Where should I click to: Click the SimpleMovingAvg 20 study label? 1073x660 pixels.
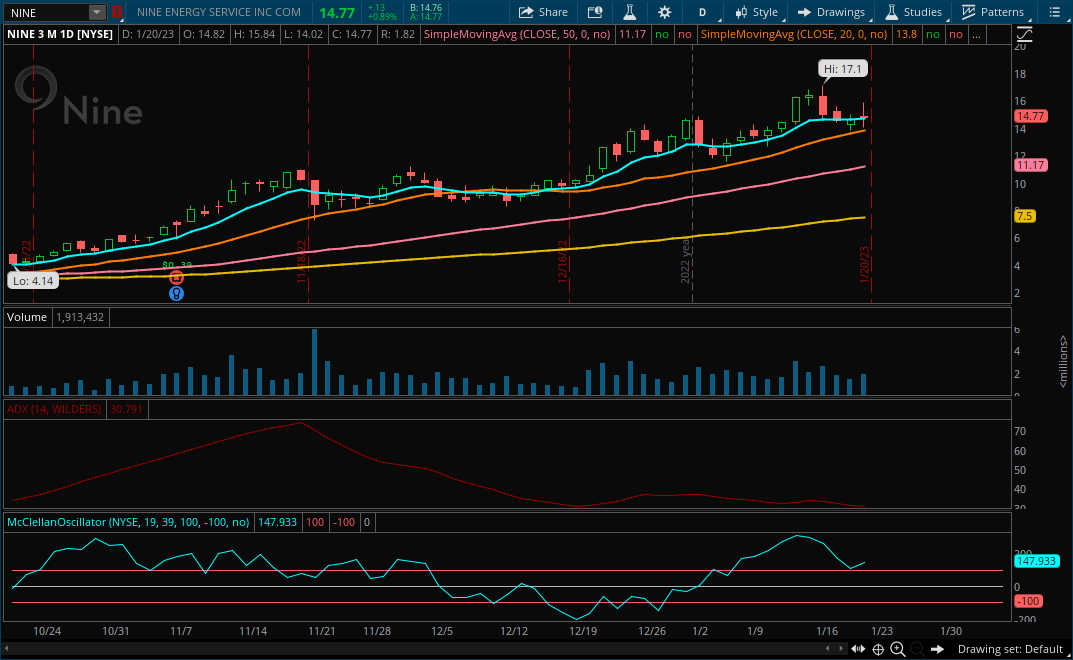tap(794, 34)
